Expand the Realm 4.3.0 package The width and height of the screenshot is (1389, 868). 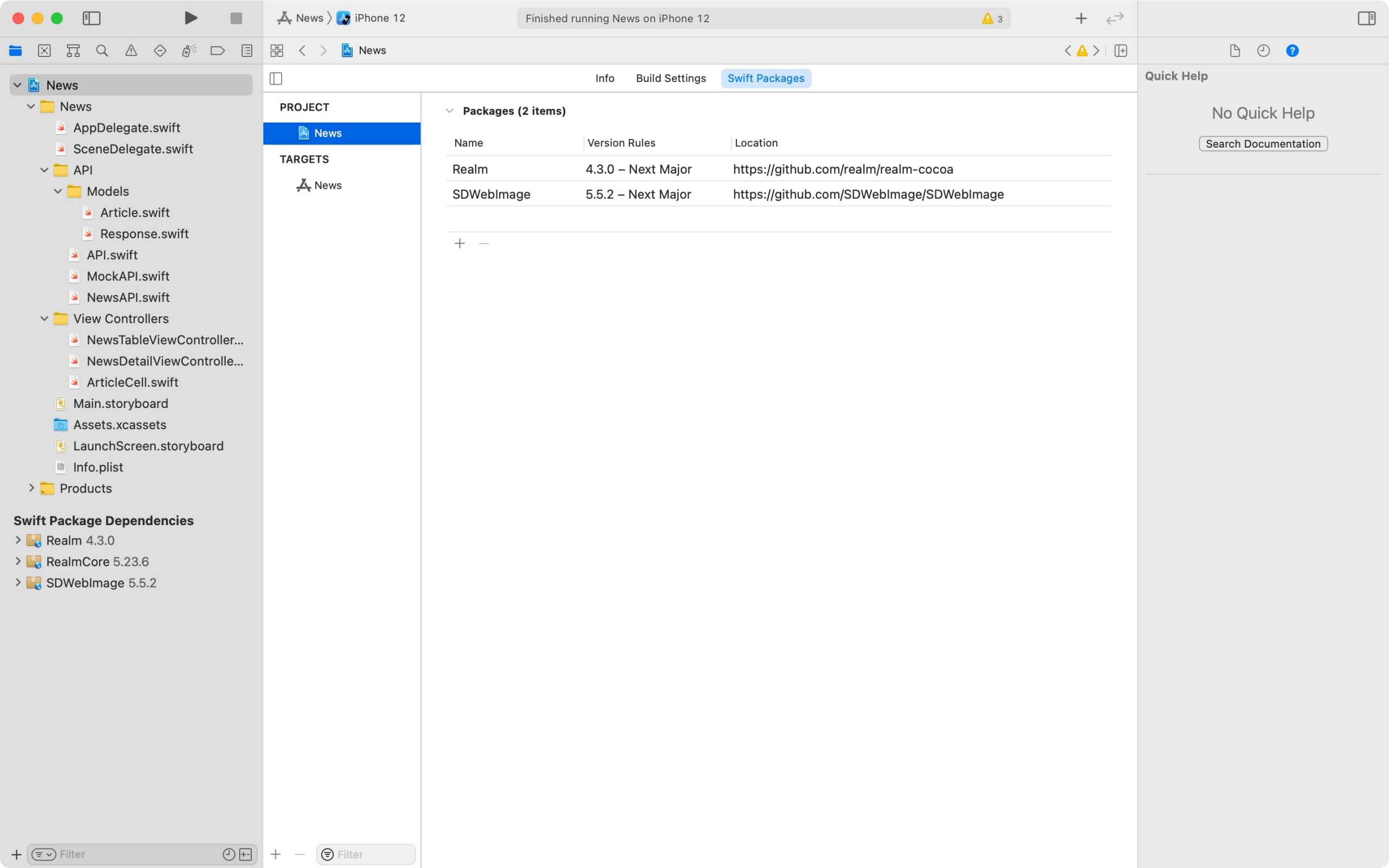[x=18, y=540]
